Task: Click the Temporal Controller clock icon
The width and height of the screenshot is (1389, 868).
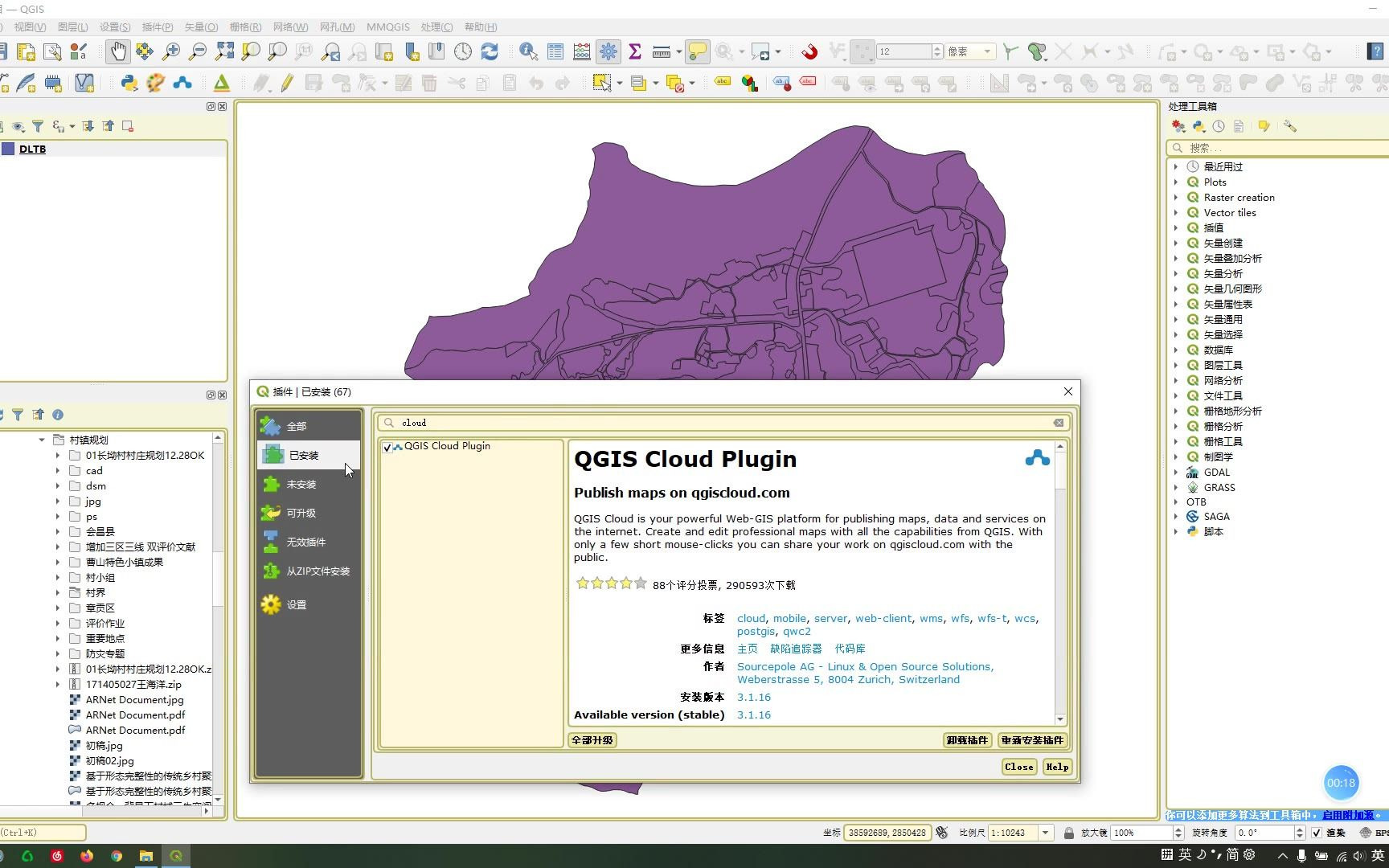Action: coord(463,52)
